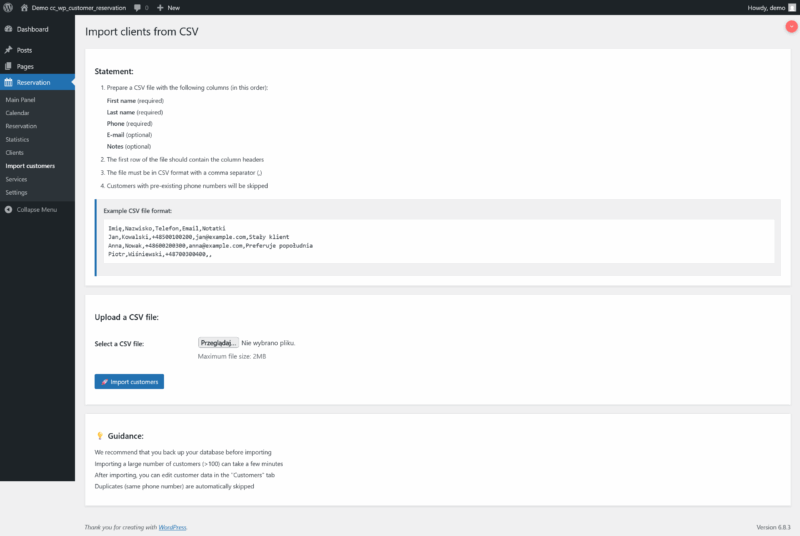800x536 pixels.
Task: Click Przeglądaj file browse button
Action: (x=218, y=343)
